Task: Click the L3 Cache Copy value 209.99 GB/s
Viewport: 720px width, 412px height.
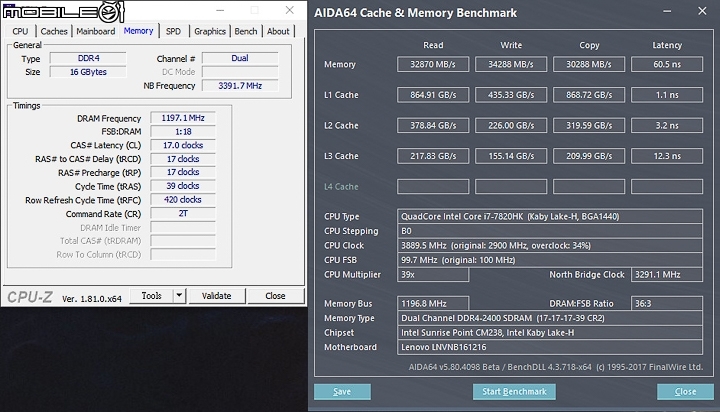Action: coord(589,156)
